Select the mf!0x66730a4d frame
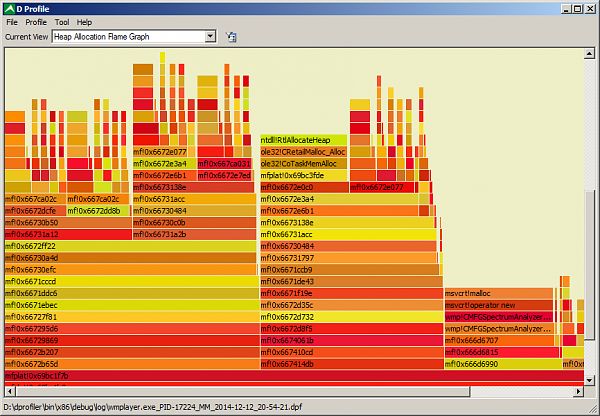Screen dimensions: 600x416 (130, 258)
